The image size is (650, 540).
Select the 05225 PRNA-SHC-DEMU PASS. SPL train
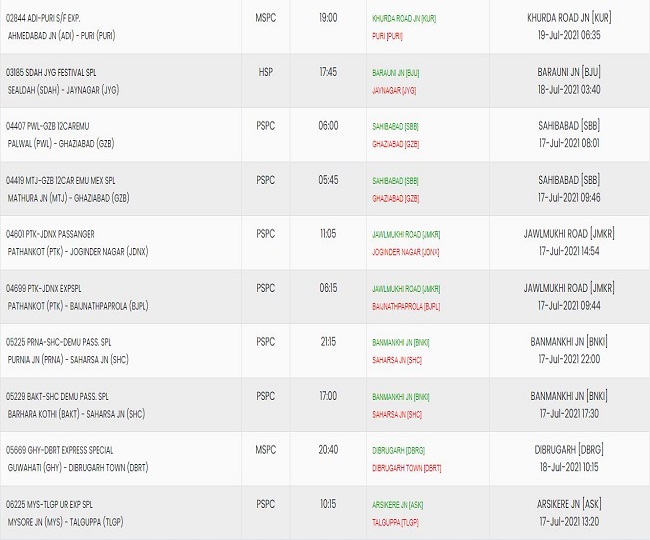coord(62,343)
